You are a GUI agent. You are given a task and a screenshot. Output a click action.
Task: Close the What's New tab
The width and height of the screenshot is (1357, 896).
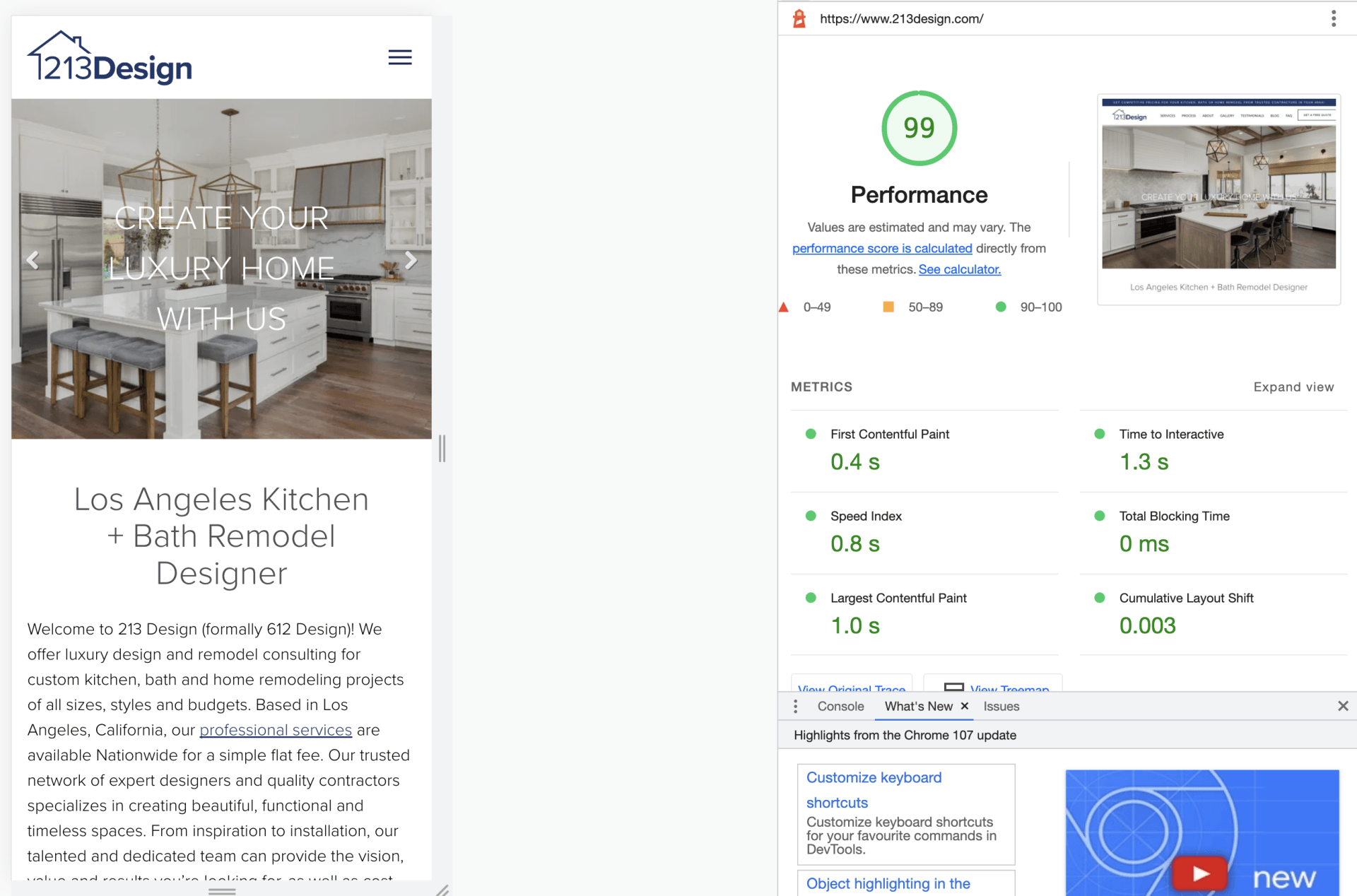[965, 706]
